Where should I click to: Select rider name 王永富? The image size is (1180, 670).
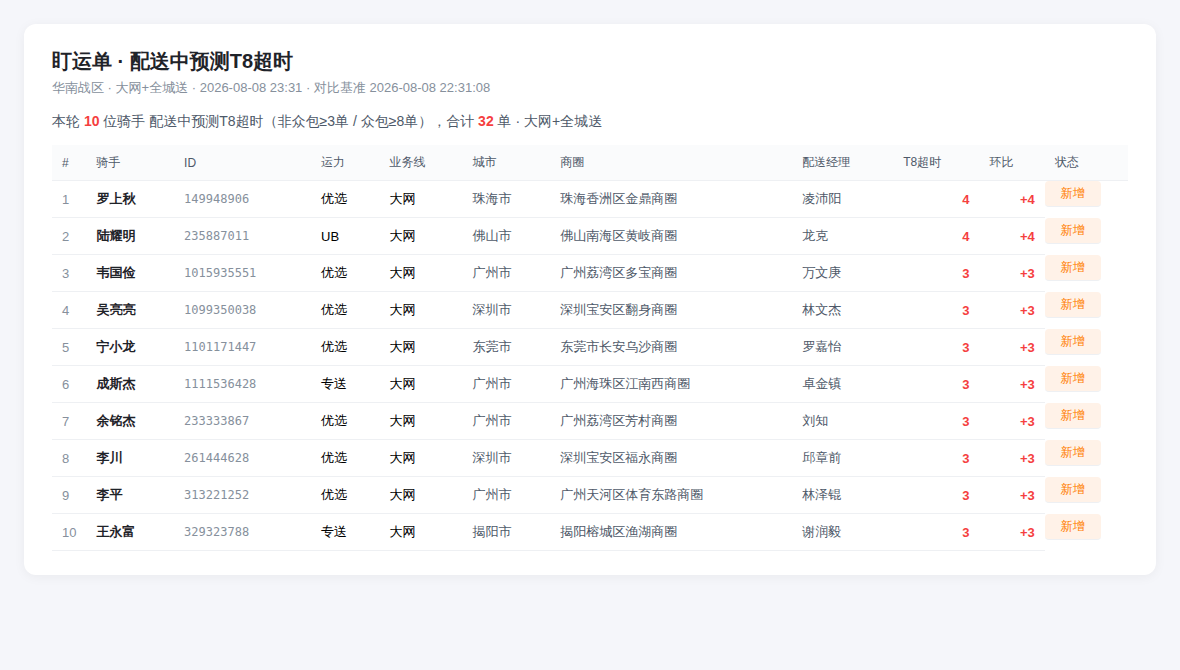pos(116,531)
